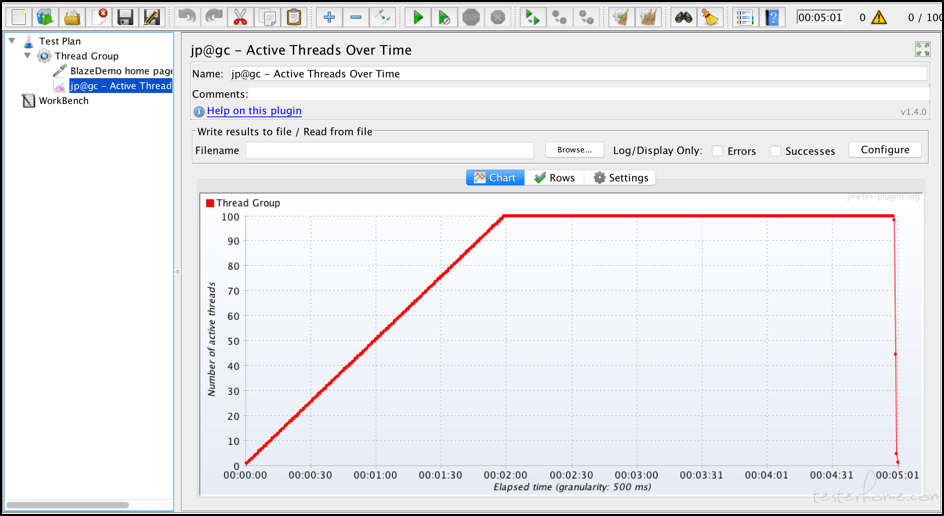Select BlazeDemo home page sampler
Image resolution: width=944 pixels, height=516 pixels.
(x=120, y=71)
